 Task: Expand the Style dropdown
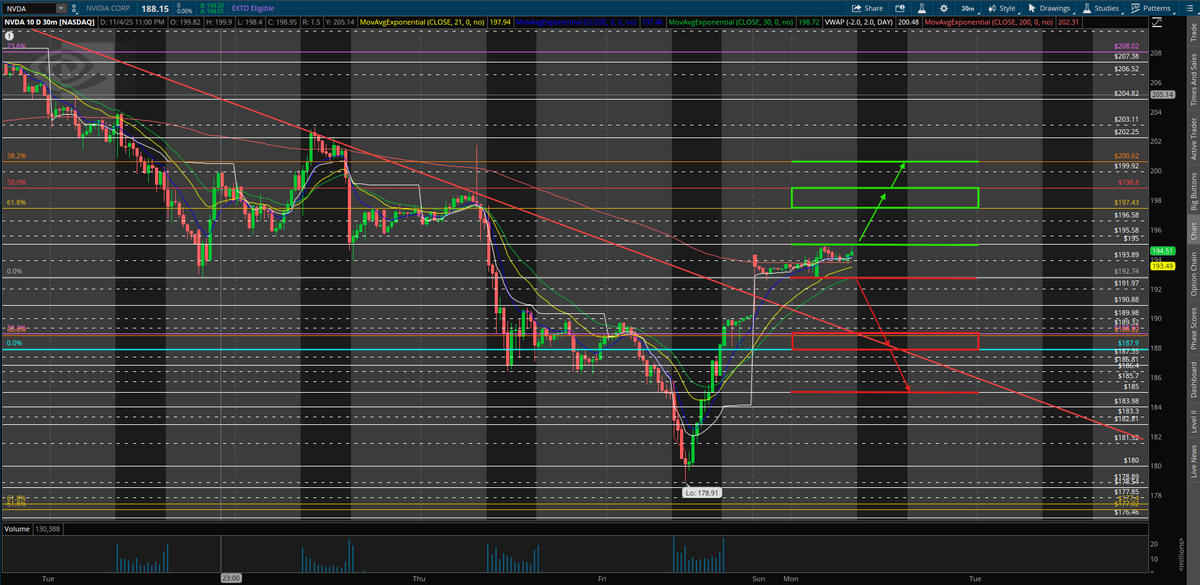click(1007, 8)
